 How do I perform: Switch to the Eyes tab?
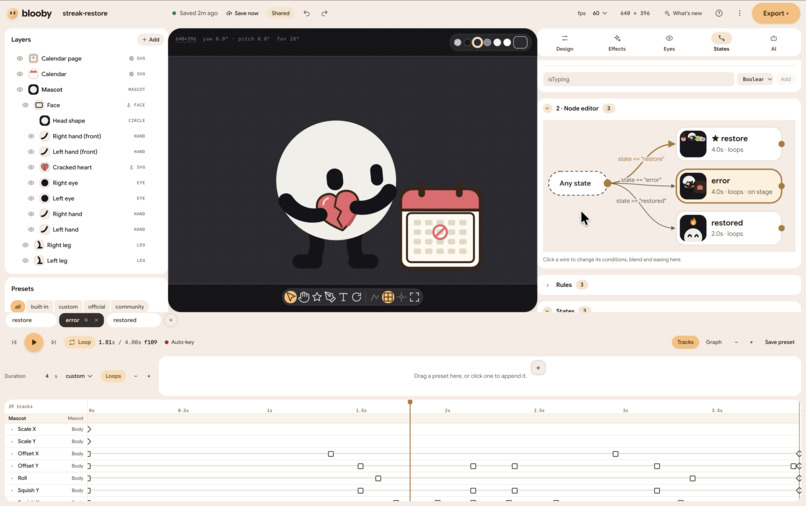pyautogui.click(x=669, y=43)
